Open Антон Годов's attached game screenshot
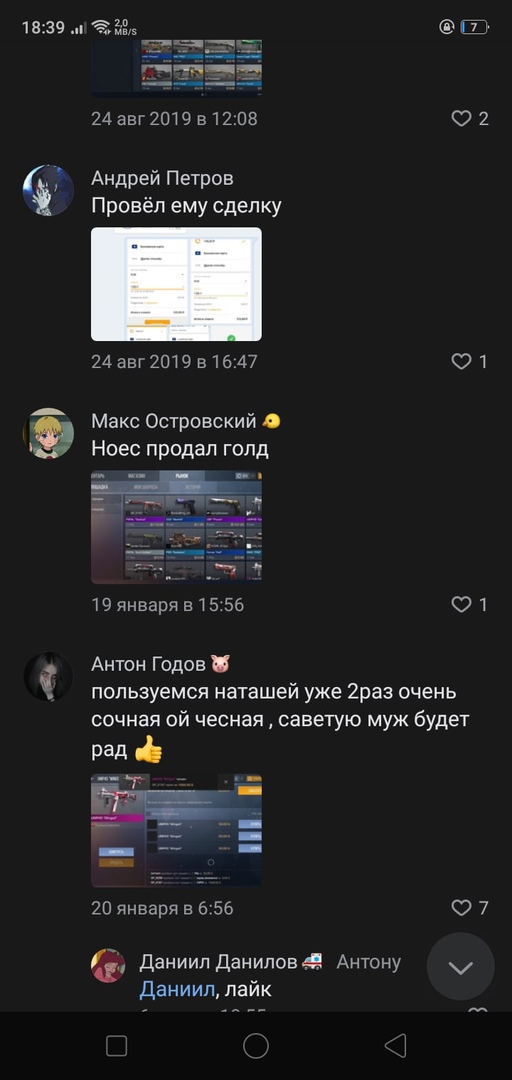 pyautogui.click(x=176, y=831)
